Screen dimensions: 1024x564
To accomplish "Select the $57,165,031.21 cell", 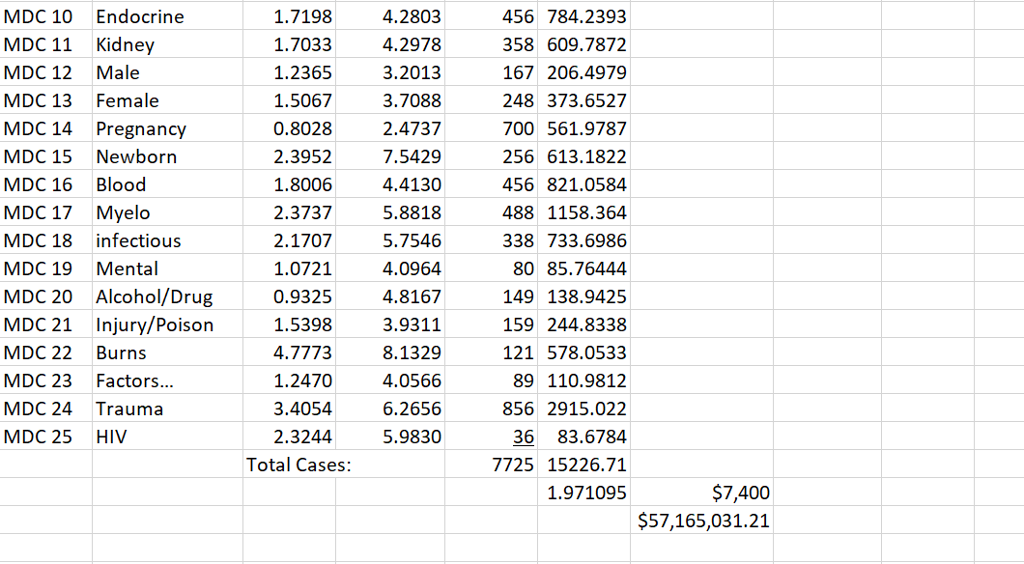I will 702,521.
